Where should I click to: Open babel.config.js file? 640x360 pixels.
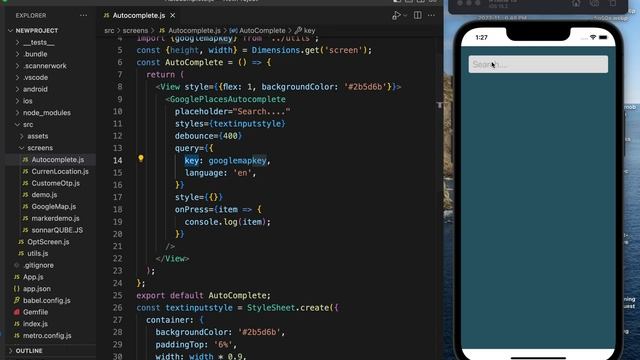47,300
